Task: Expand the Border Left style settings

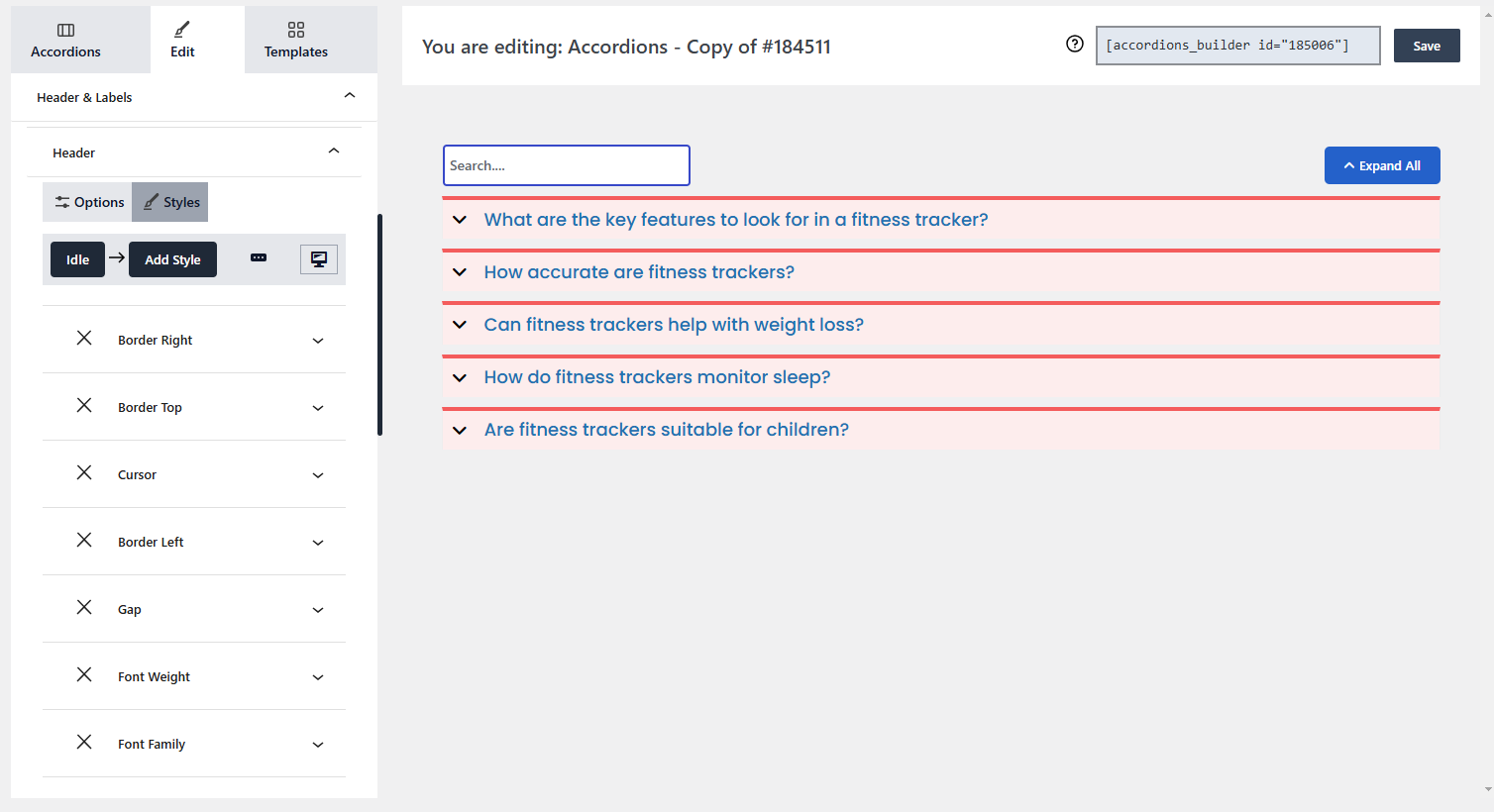Action: pos(318,543)
